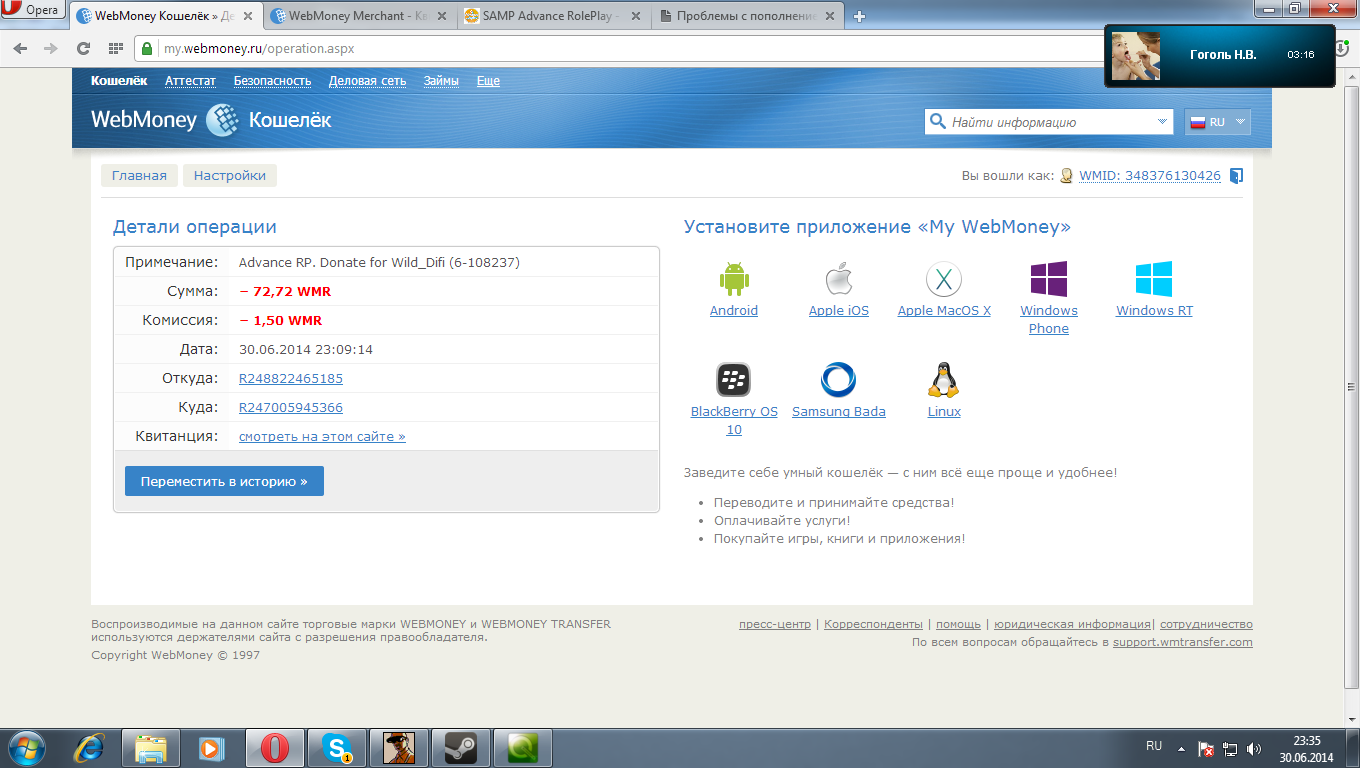Launch Internet Explorer from taskbar
The height and width of the screenshot is (768, 1360).
(90, 748)
